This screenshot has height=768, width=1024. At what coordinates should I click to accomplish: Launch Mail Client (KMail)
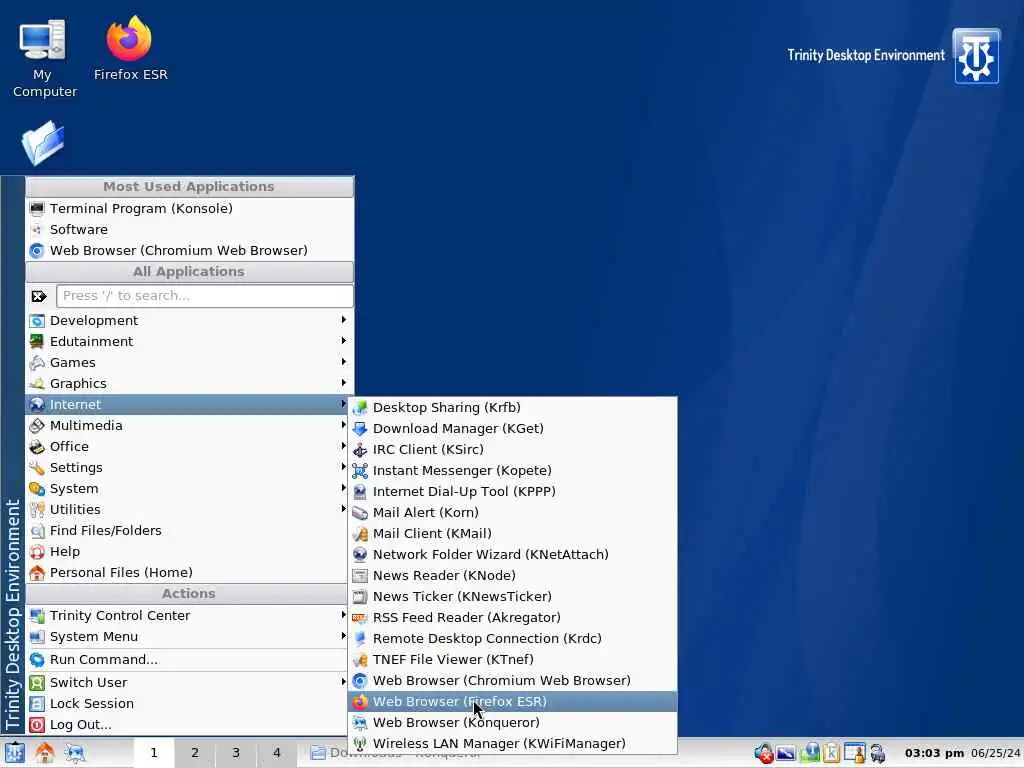click(x=513, y=533)
